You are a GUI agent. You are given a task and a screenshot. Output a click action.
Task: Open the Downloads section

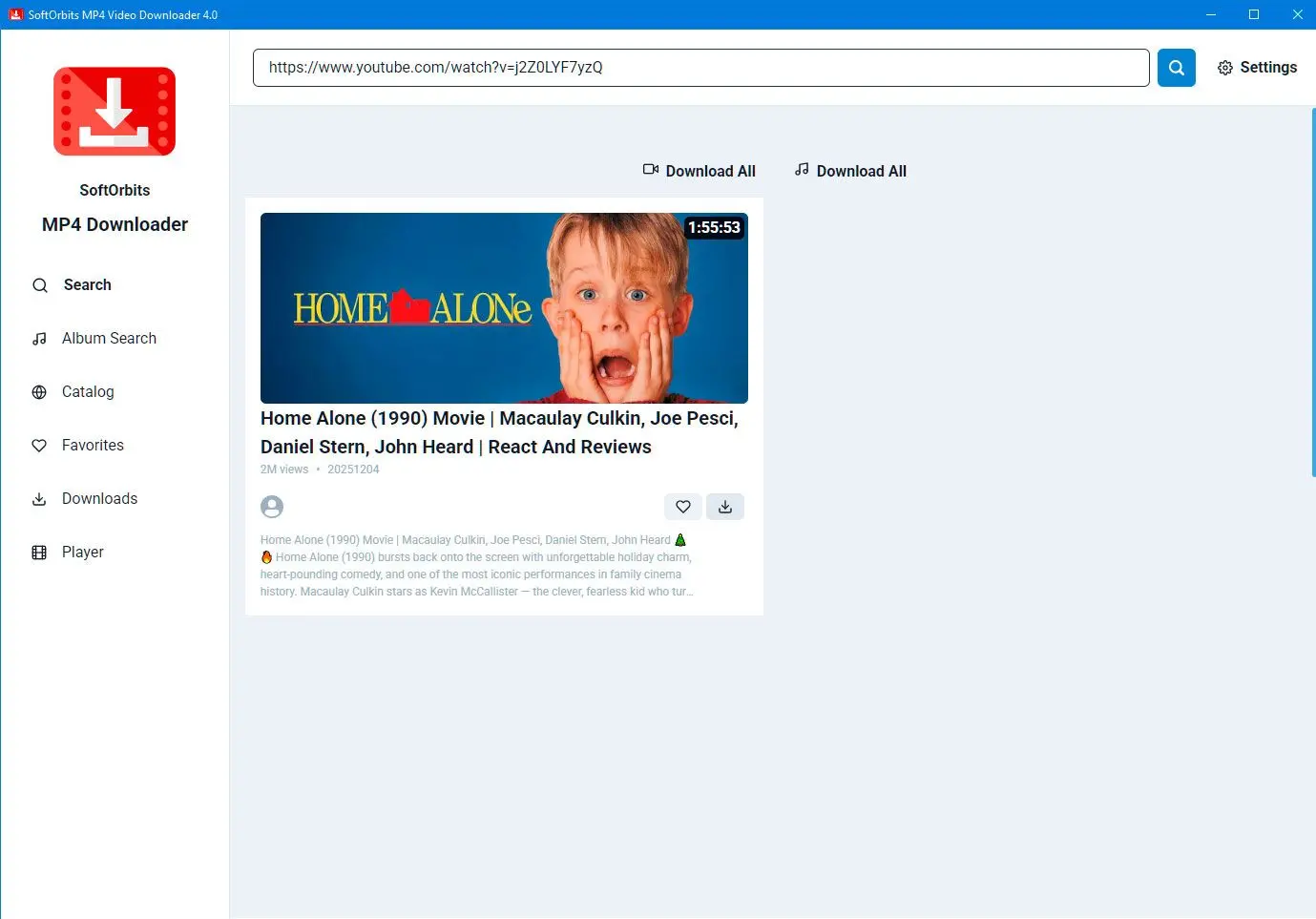(99, 499)
